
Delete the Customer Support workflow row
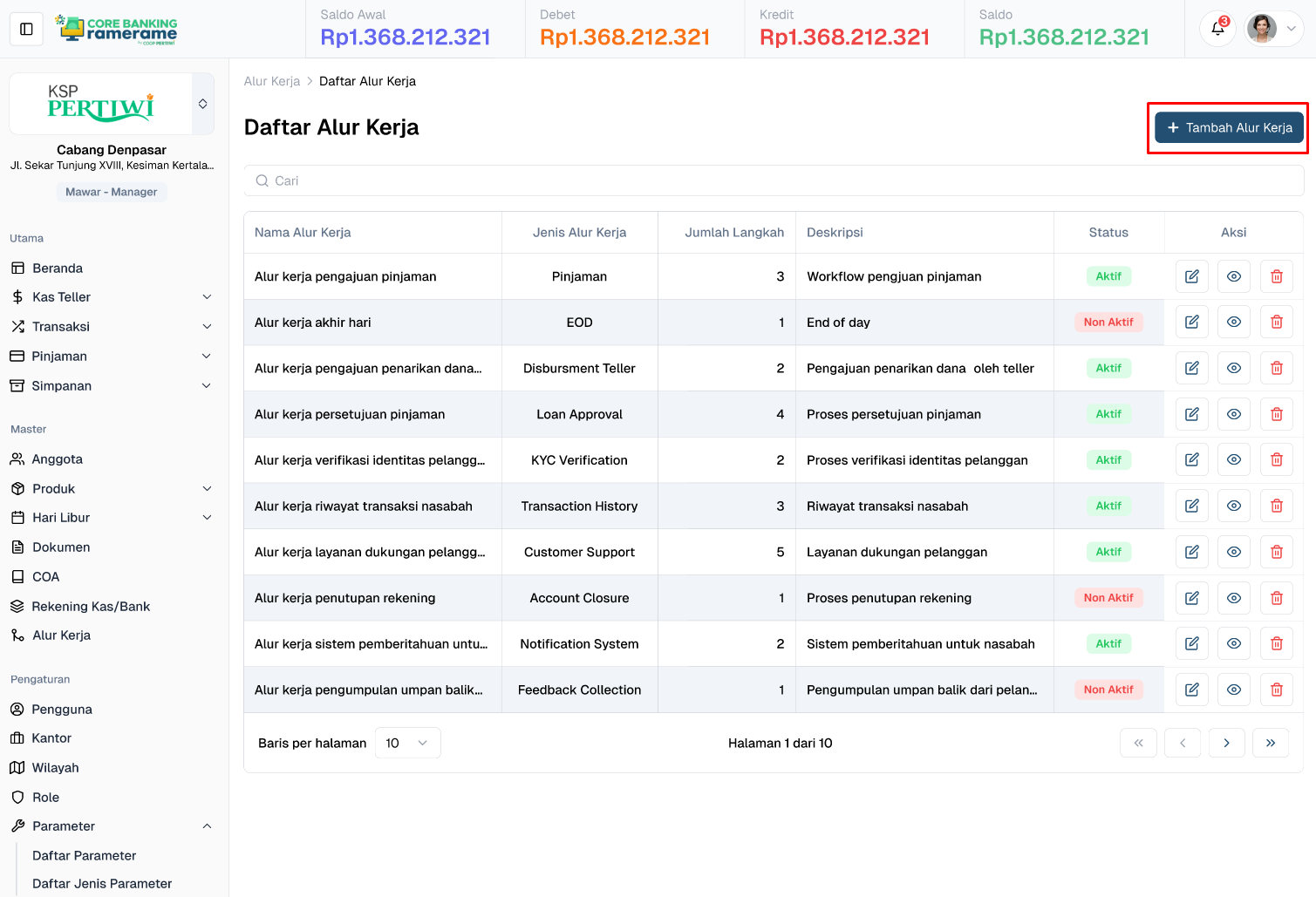pos(1276,552)
